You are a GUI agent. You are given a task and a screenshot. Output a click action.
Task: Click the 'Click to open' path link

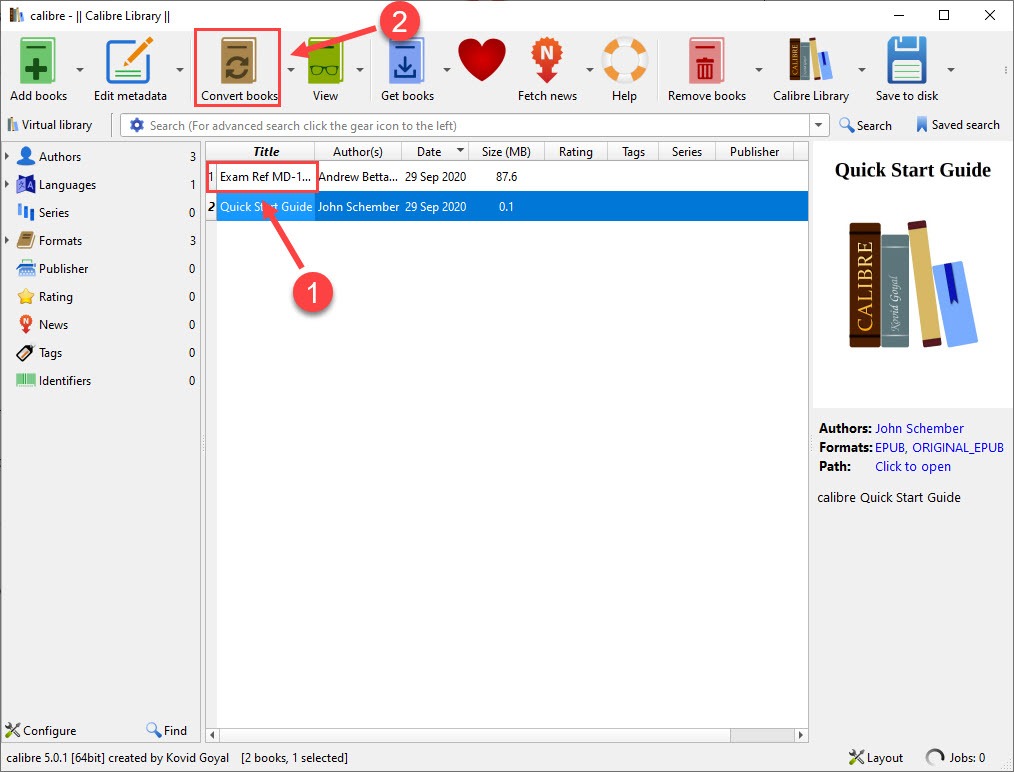pos(912,466)
